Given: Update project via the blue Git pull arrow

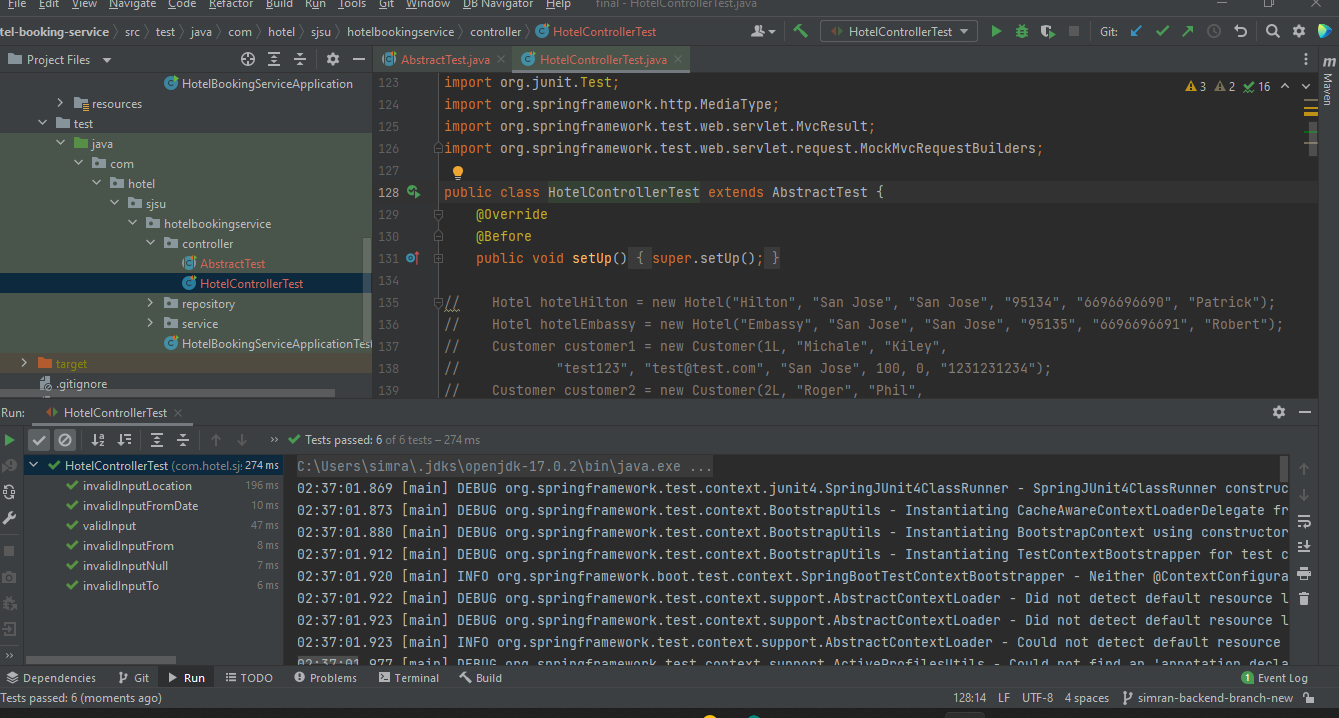Looking at the screenshot, I should 1136,31.
